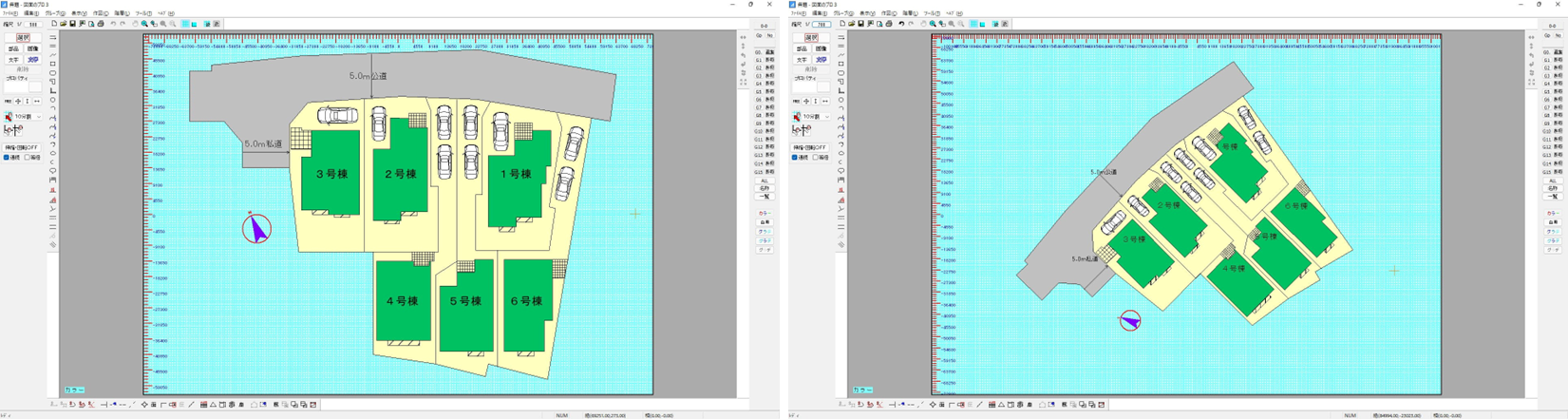1568x419 pixels.
Task: Click the scale input field in right window
Action: tap(822, 24)
